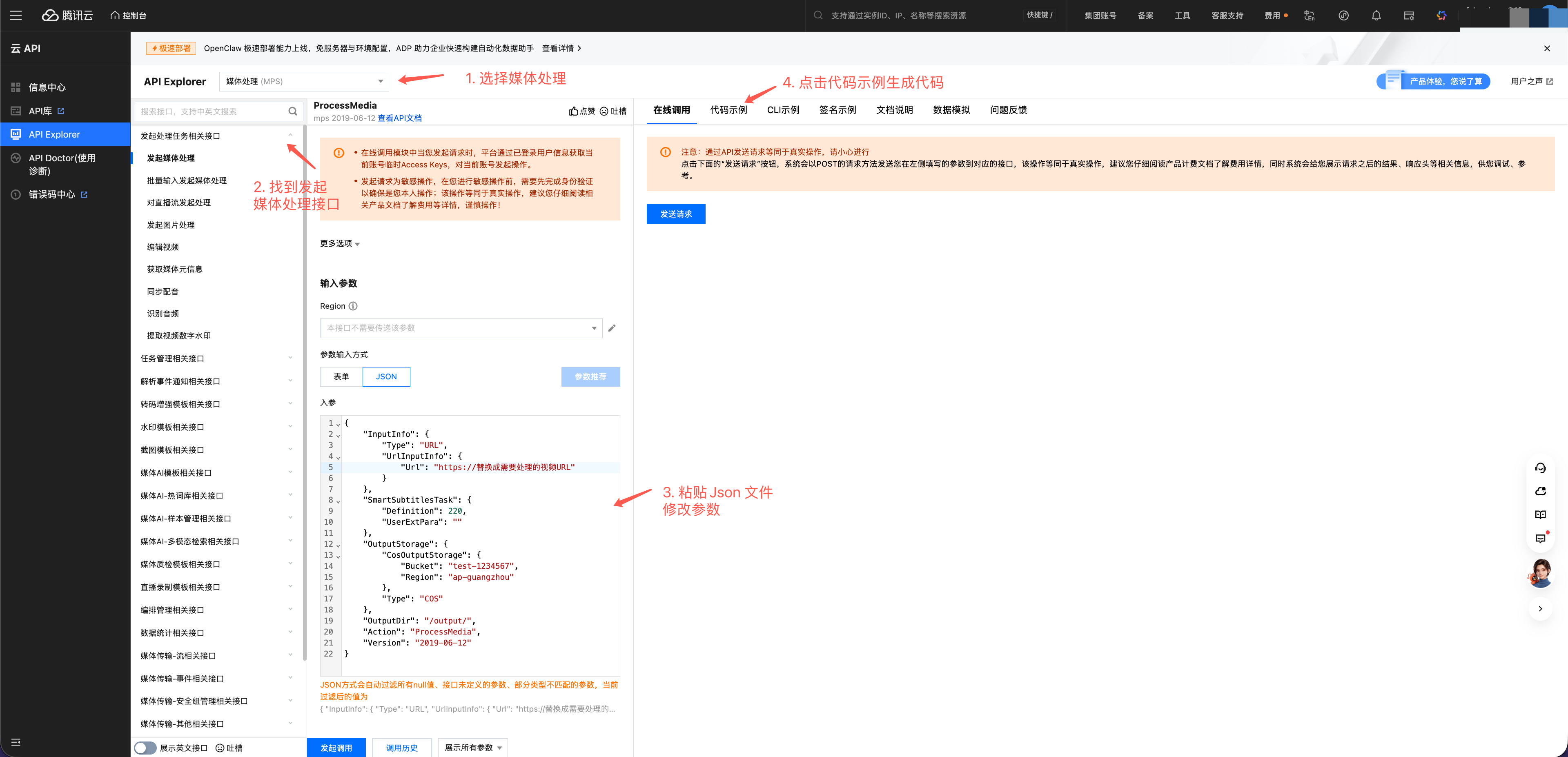Switch to the 代码示例 tab
1568x757 pixels.
pyautogui.click(x=728, y=110)
